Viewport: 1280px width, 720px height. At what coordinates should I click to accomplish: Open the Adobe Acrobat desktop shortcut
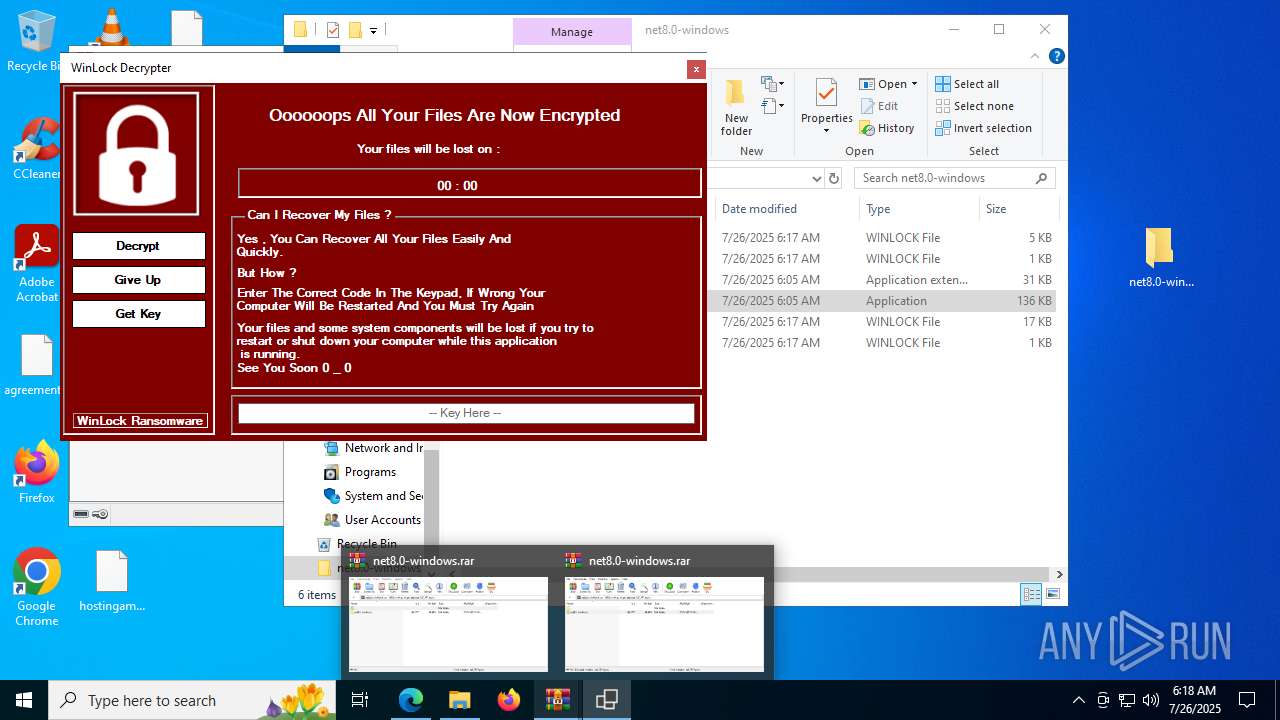click(x=36, y=264)
